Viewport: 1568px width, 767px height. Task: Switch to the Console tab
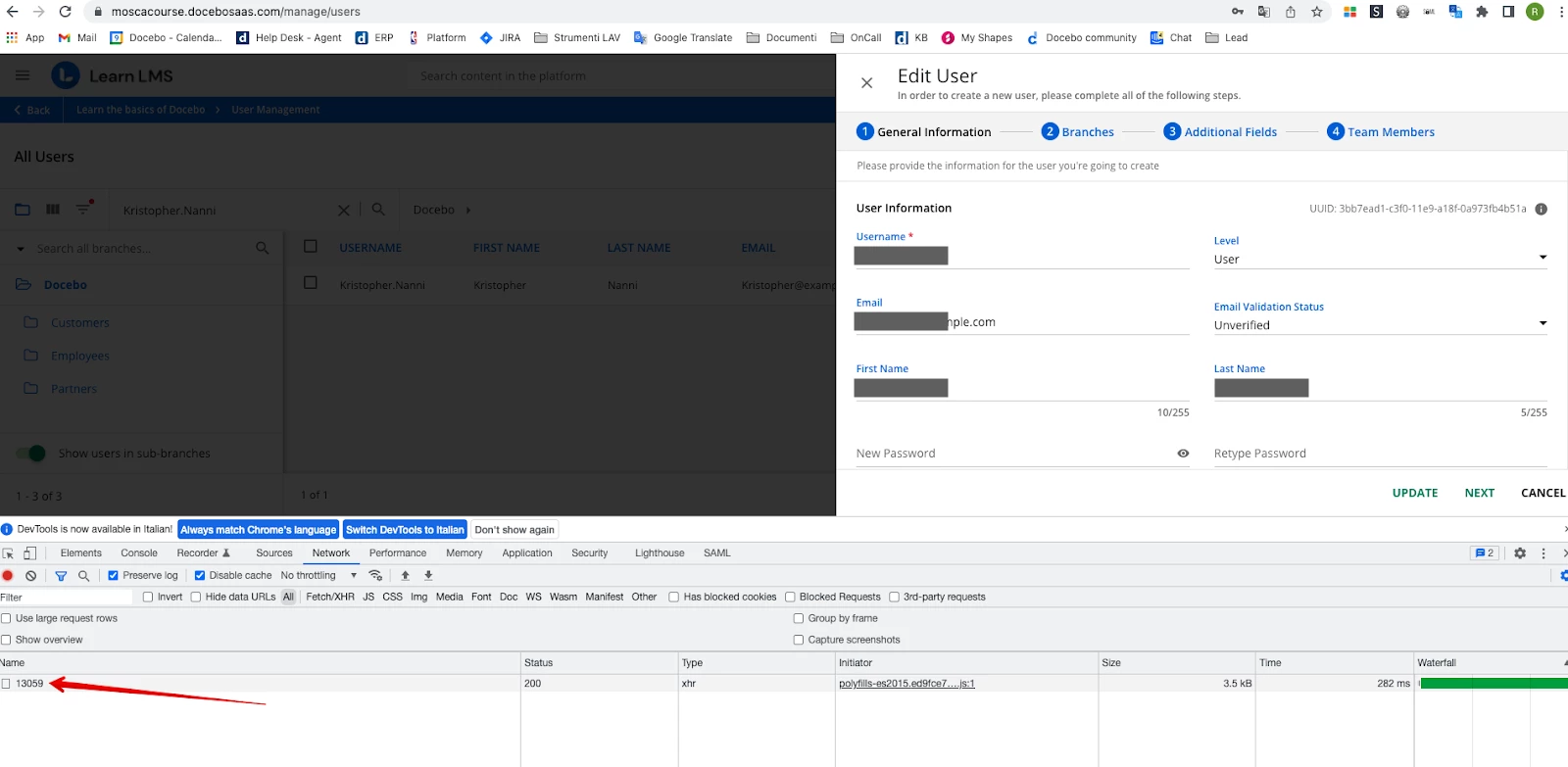click(139, 553)
